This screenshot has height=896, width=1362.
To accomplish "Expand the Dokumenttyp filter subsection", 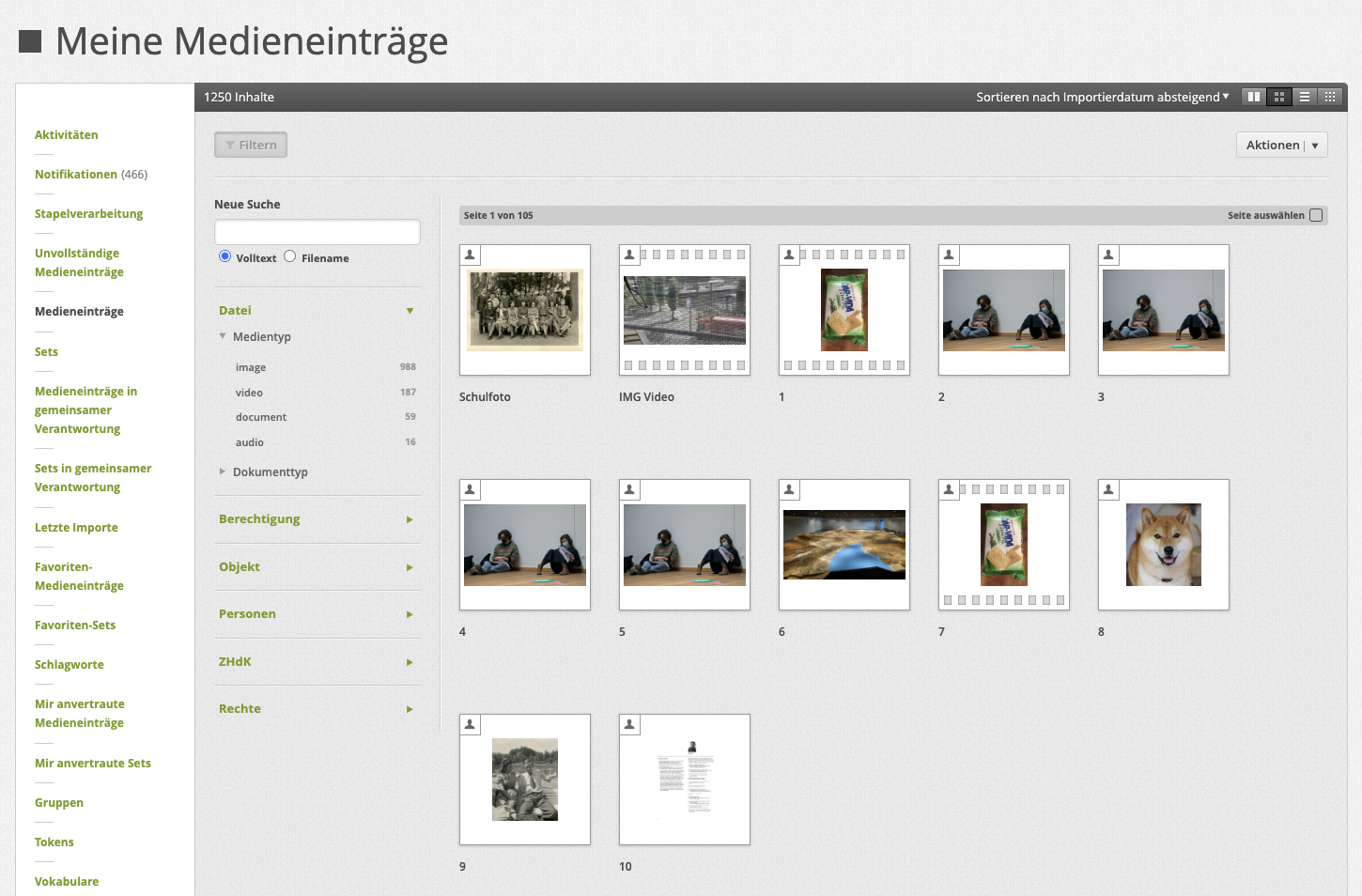I will pos(270,472).
